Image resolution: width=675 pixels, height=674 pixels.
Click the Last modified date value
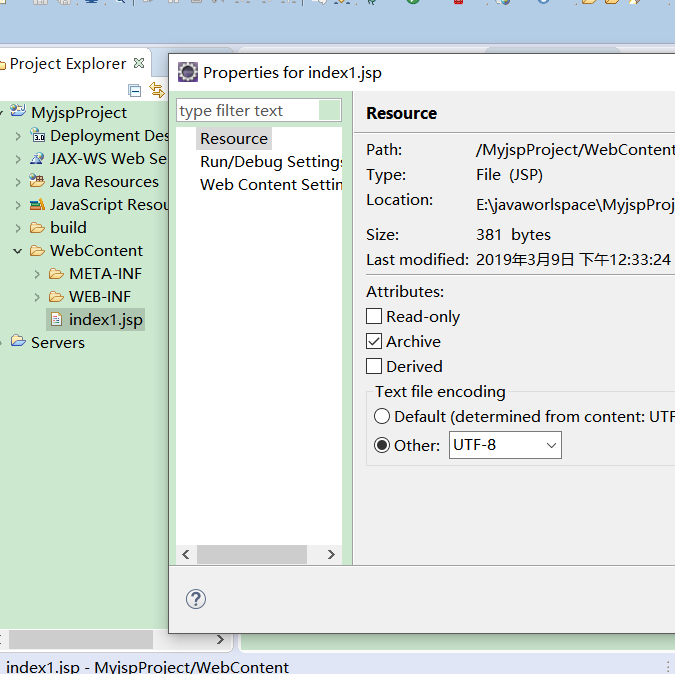(x=573, y=260)
